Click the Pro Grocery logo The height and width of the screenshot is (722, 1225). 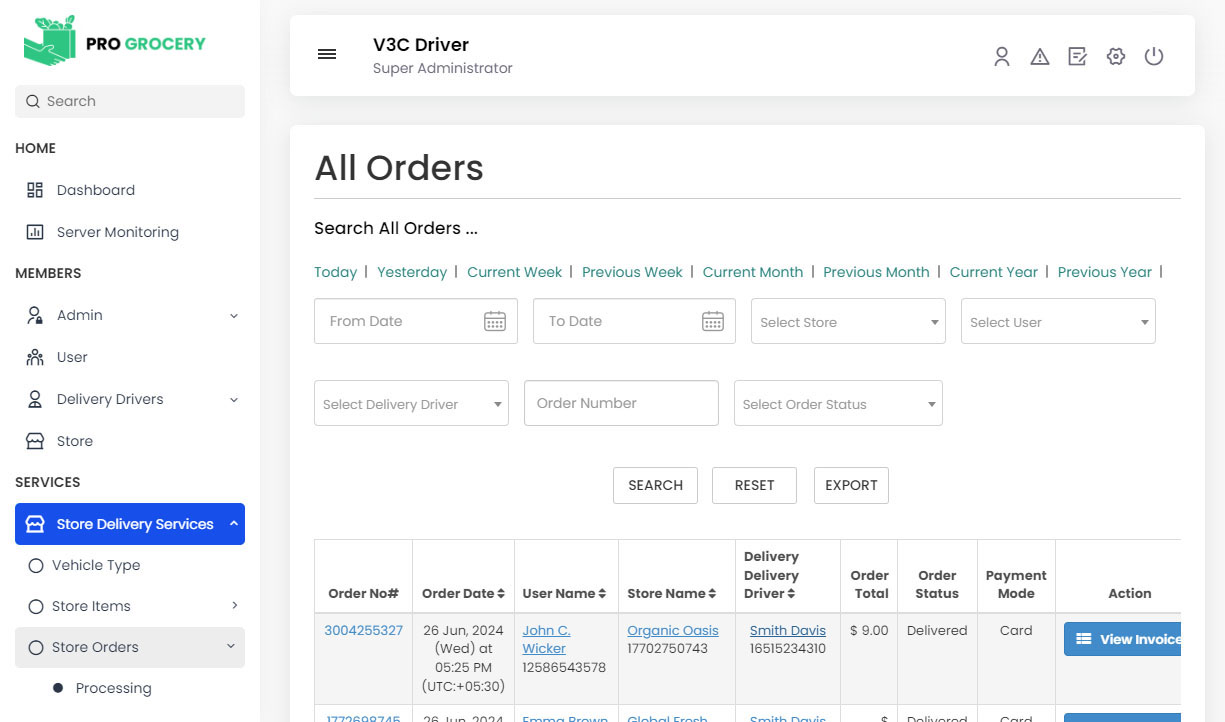point(115,42)
